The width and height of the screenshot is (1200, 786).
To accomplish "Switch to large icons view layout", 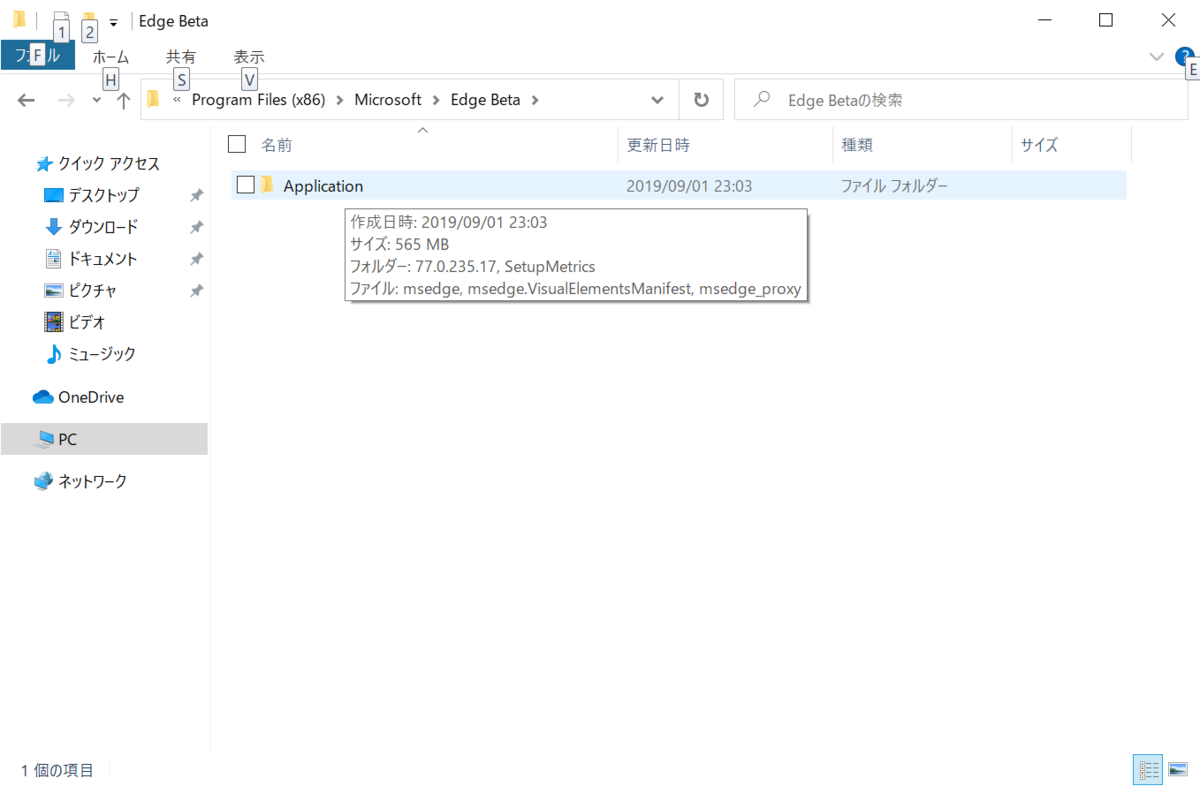I will [x=1177, y=770].
